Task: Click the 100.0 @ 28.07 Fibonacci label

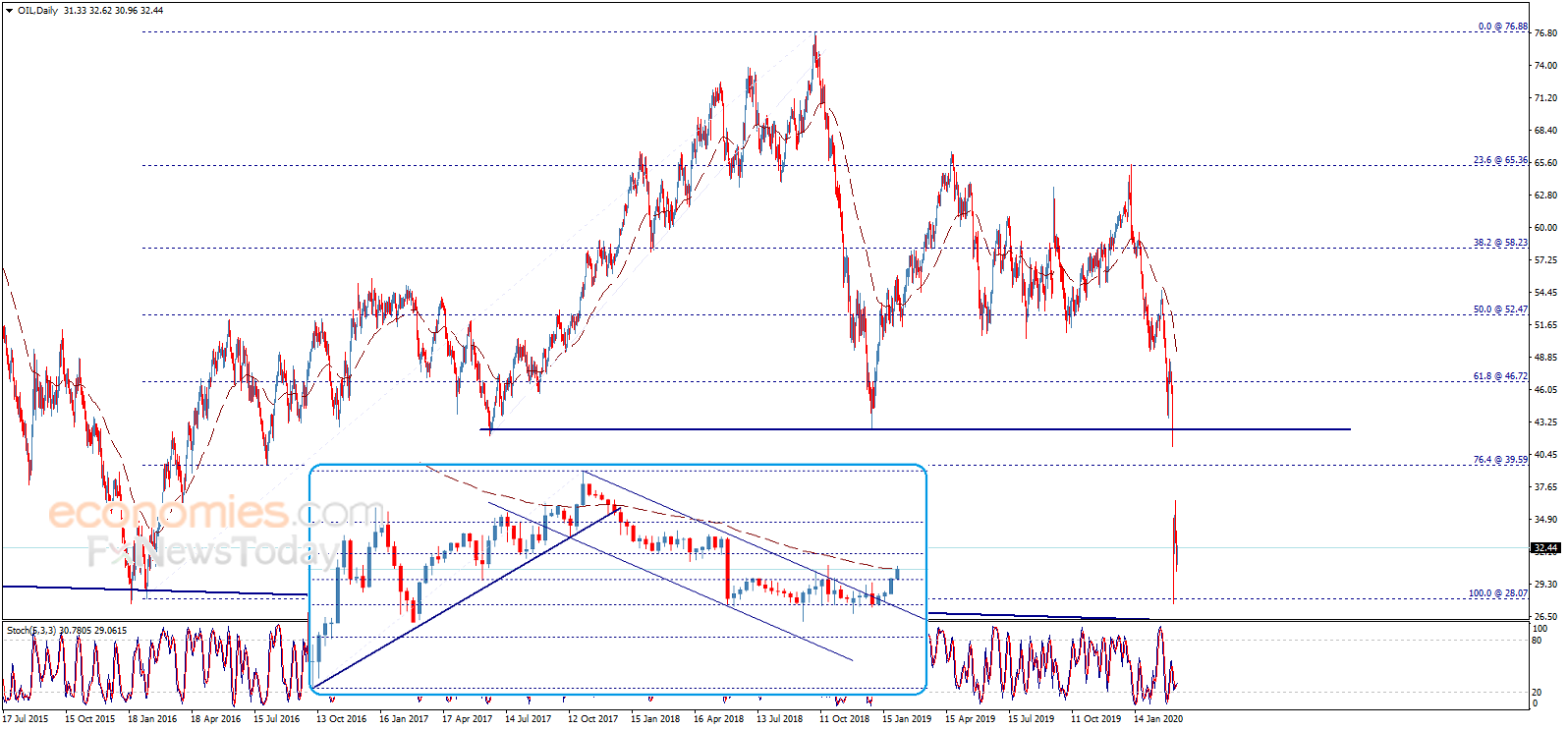Action: [x=1497, y=593]
